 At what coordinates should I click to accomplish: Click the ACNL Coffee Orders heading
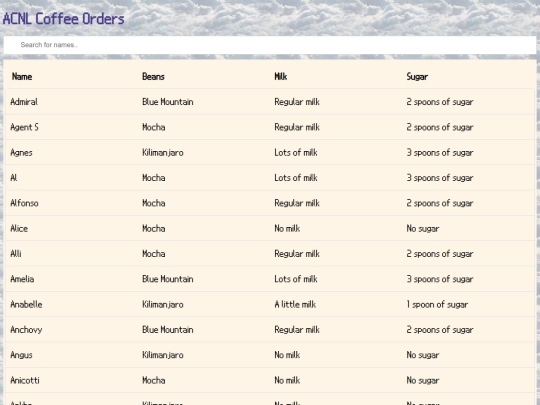tap(63, 19)
